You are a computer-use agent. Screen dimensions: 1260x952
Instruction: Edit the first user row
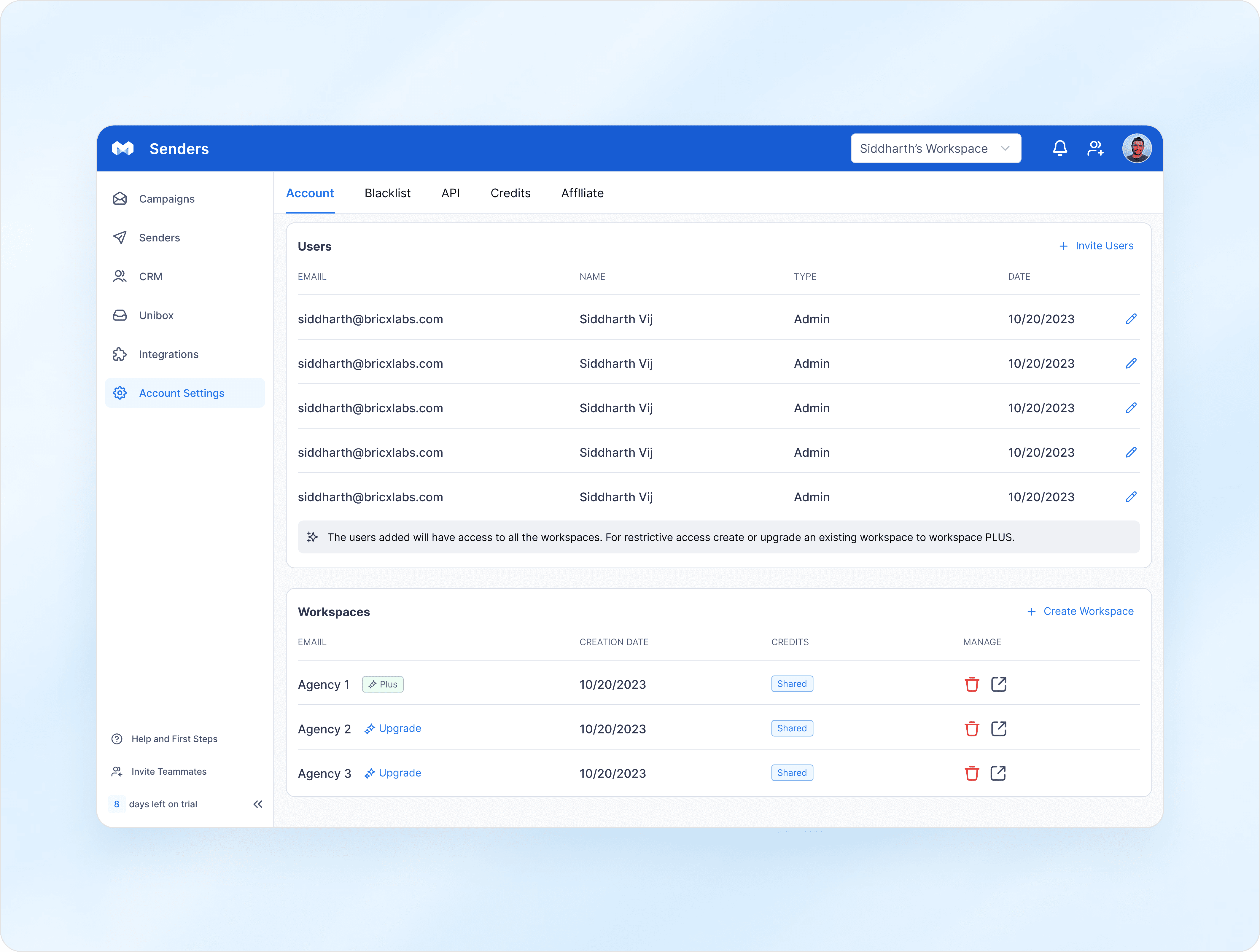click(x=1131, y=319)
